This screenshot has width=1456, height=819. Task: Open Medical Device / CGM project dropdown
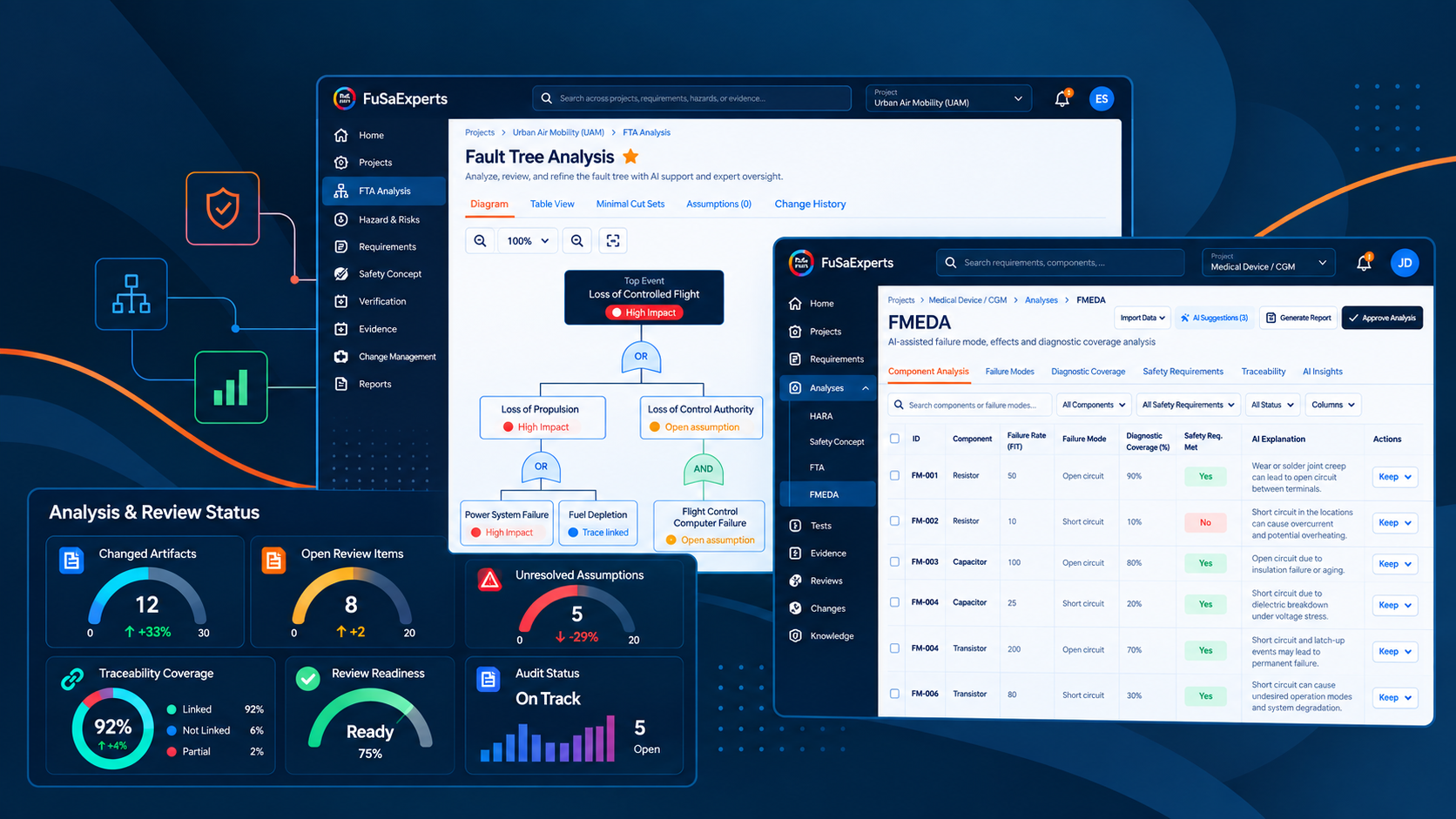click(1268, 263)
